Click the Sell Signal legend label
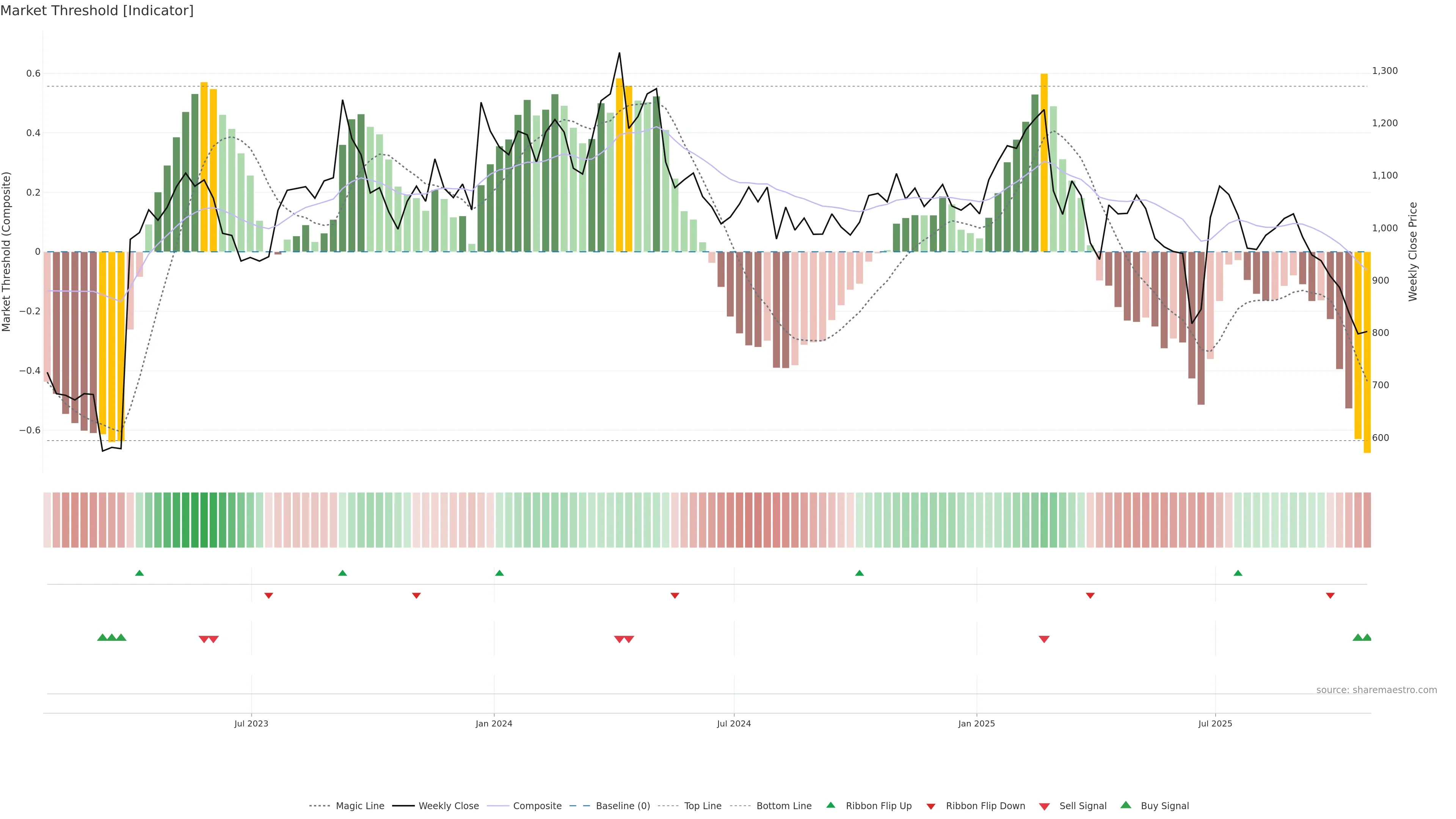The height and width of the screenshot is (819, 1456). point(1083,806)
